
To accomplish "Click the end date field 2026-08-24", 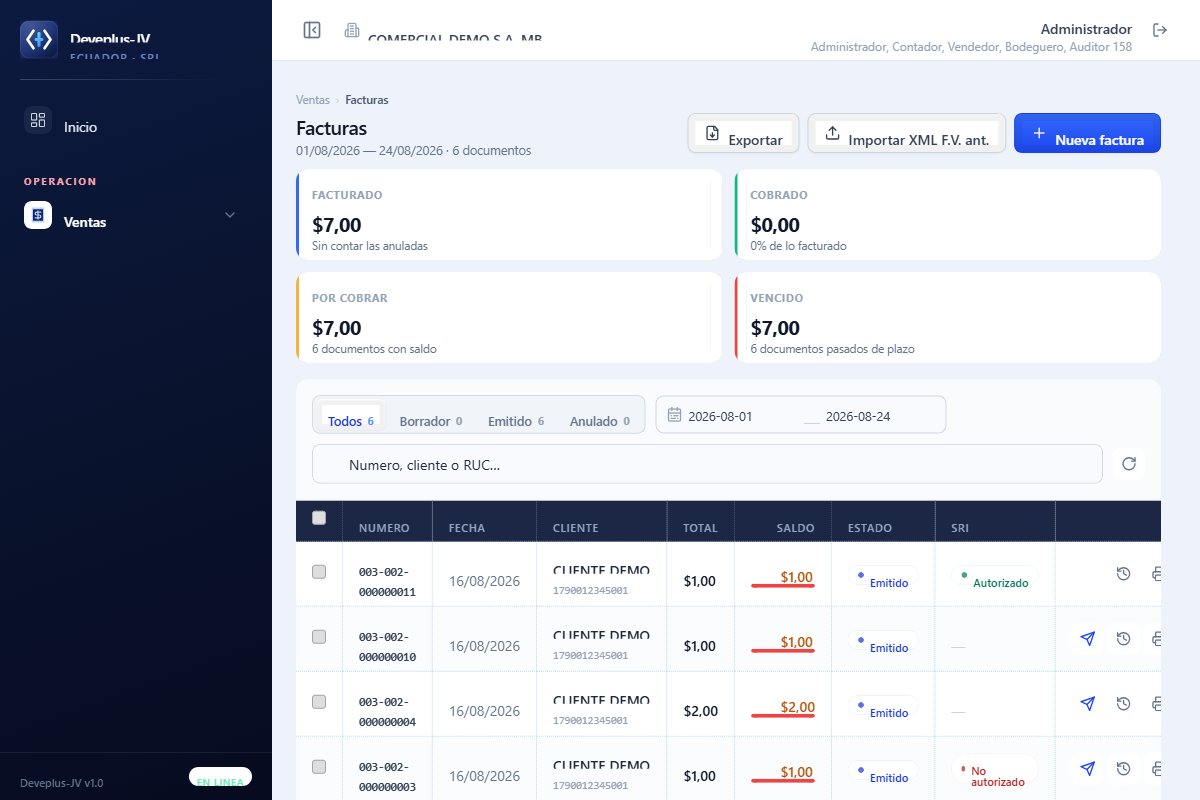I will tap(878, 416).
